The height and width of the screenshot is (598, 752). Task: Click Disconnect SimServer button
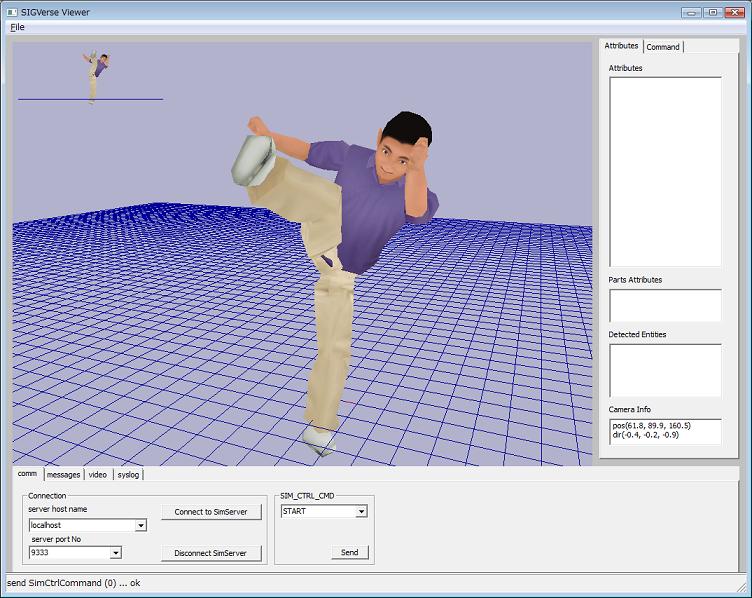pyautogui.click(x=211, y=553)
